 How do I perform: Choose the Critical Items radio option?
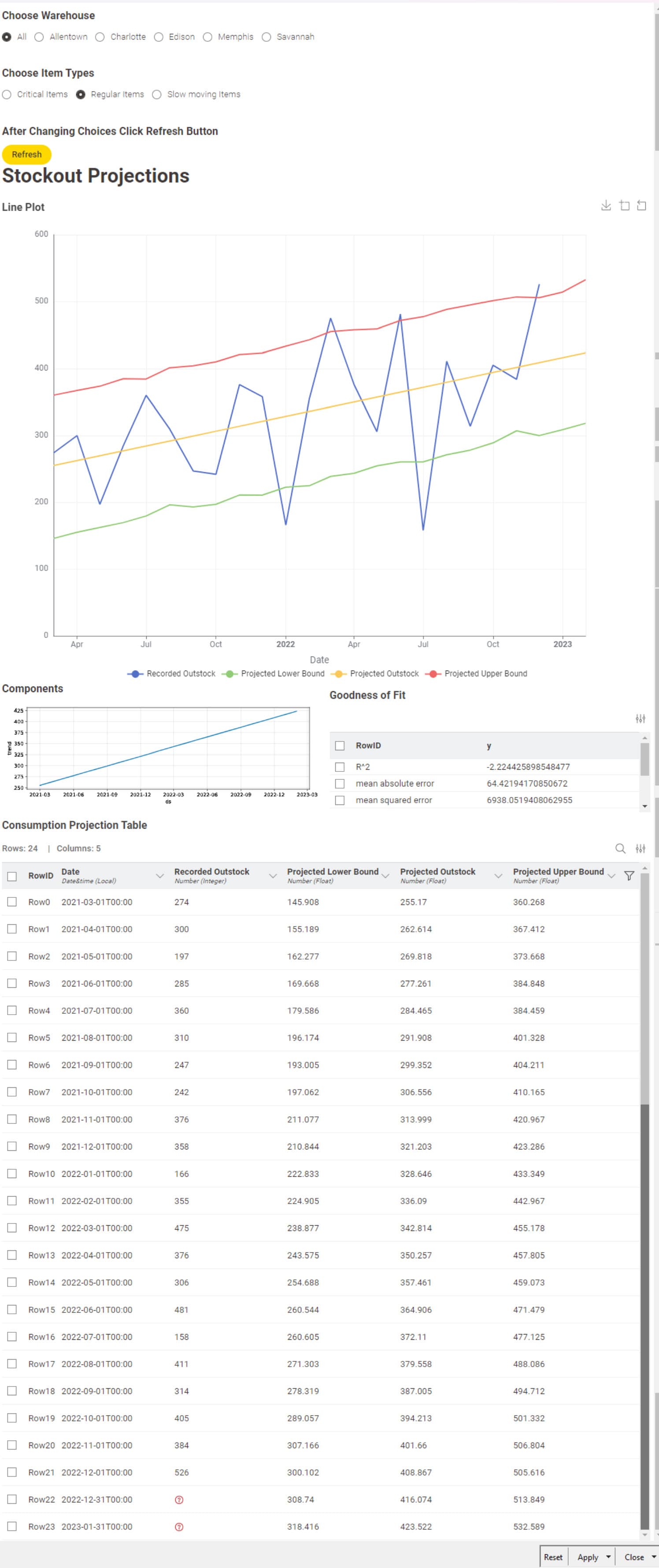tap(7, 94)
